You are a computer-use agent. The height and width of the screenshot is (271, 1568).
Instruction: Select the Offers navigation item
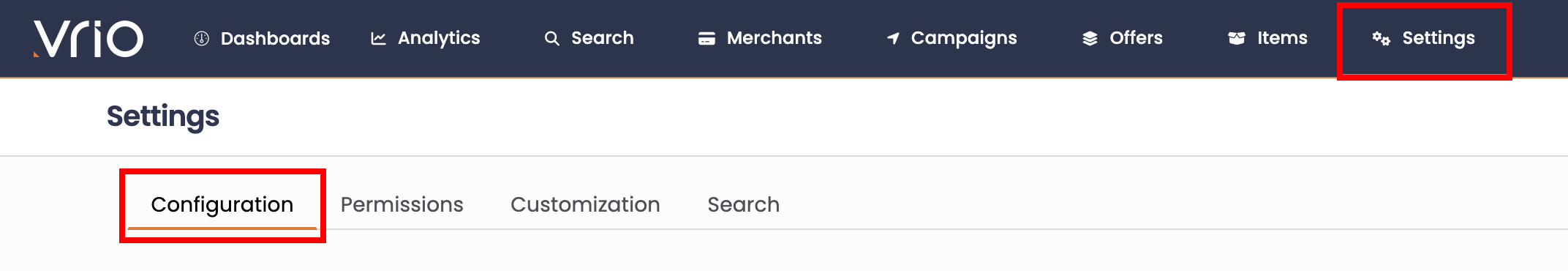(x=1136, y=38)
